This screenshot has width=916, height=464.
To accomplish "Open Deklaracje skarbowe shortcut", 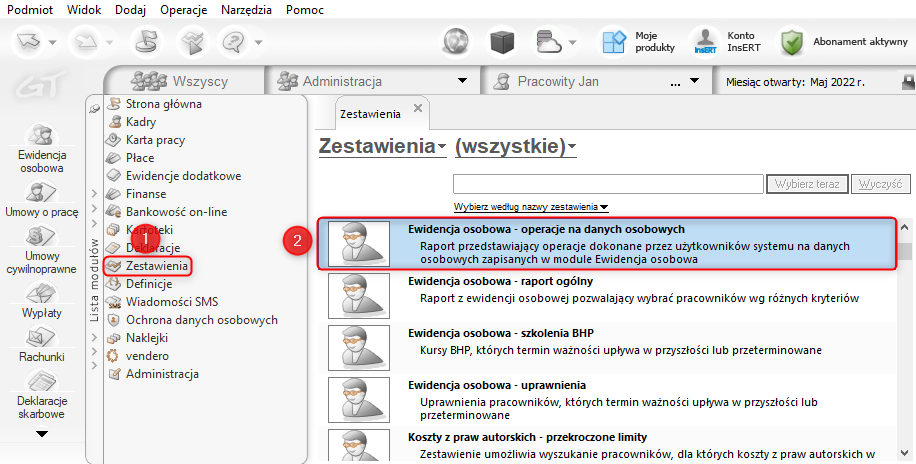I will point(41,396).
